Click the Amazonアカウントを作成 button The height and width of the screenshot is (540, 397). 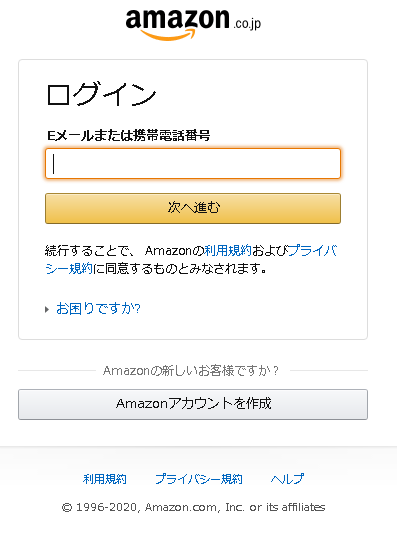point(193,404)
